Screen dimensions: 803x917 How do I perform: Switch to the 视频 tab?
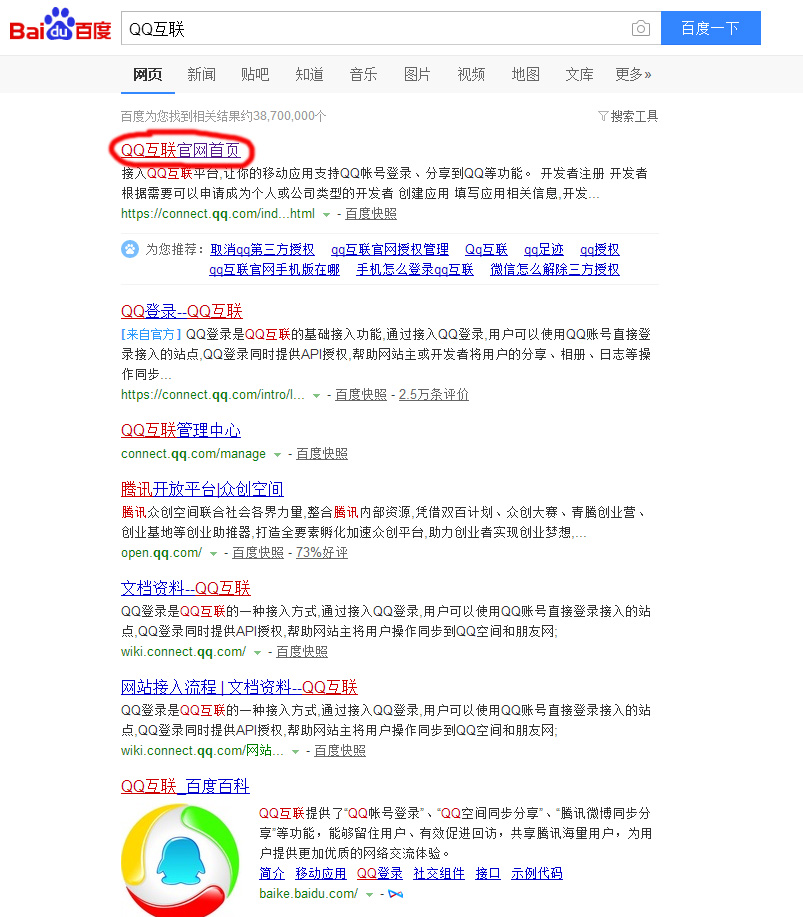pos(470,73)
